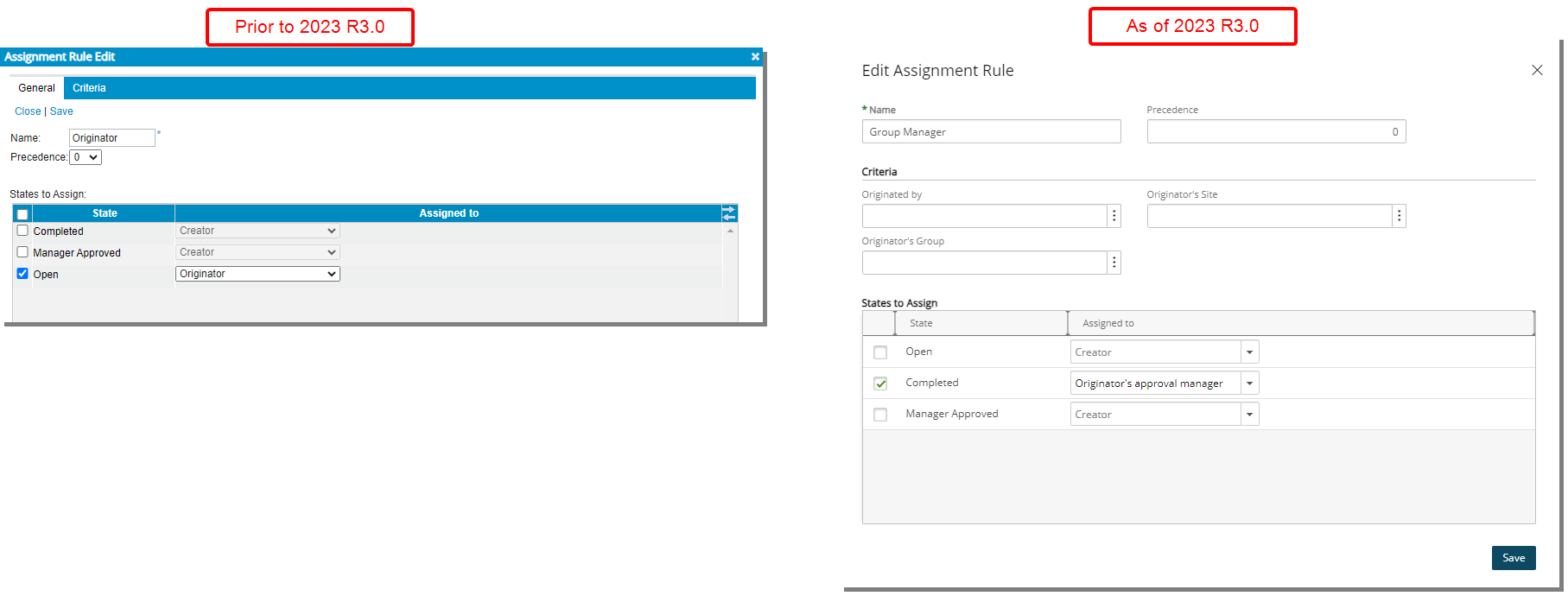Open Assigned to dropdown for old Completed row
The image size is (1568, 596).
pyautogui.click(x=257, y=231)
